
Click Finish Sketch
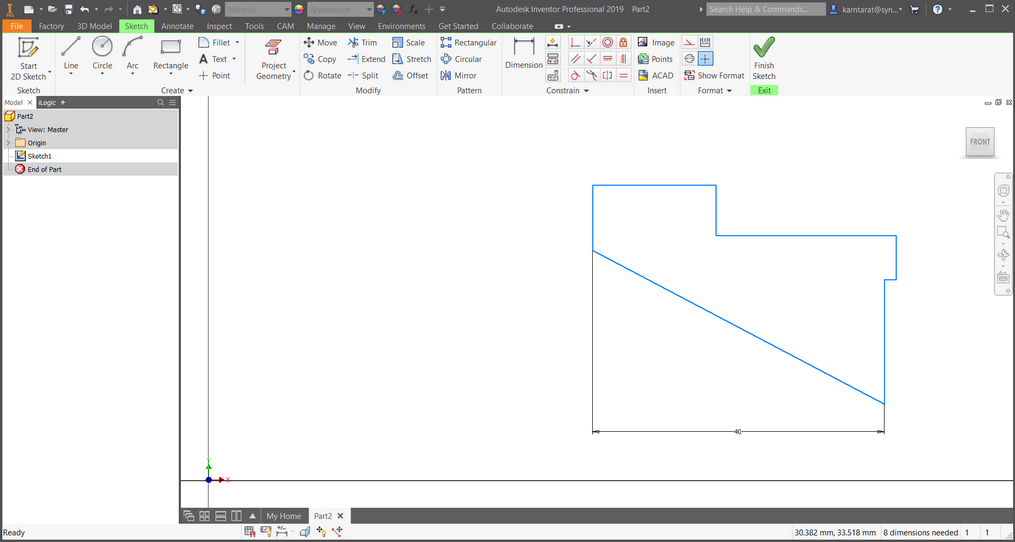[764, 58]
